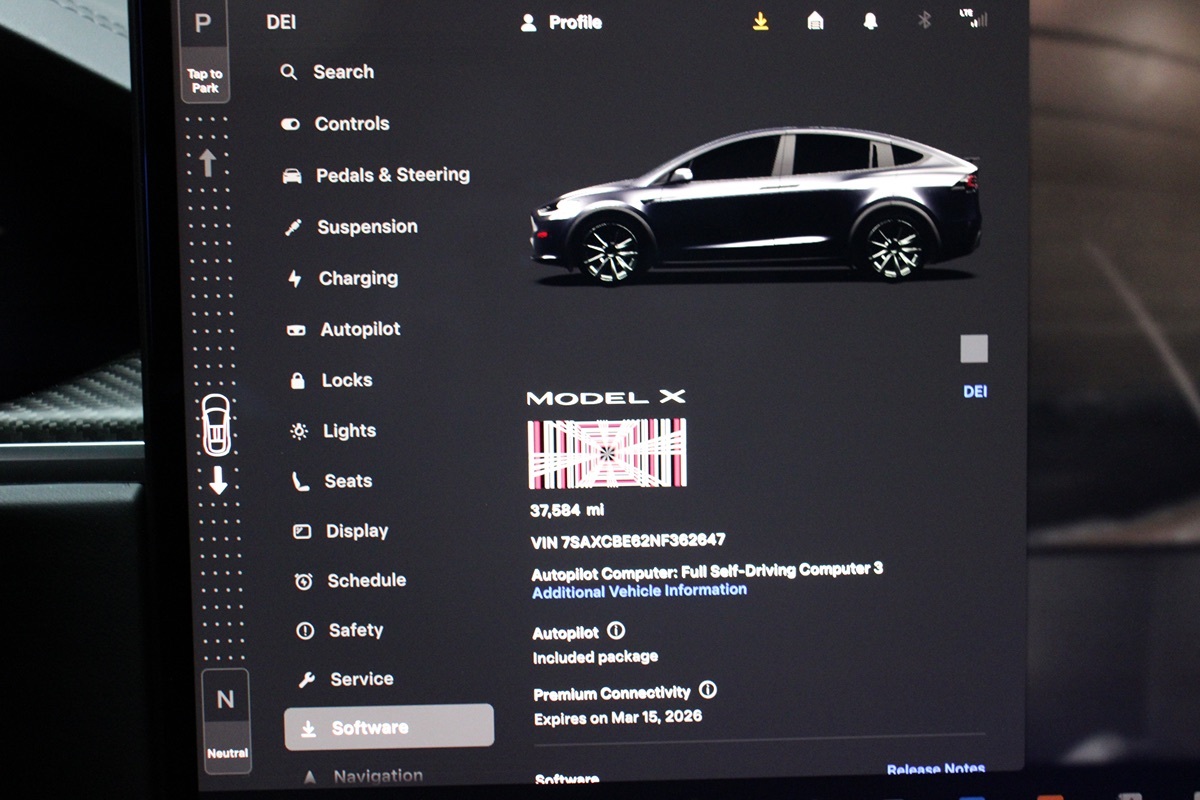Viewport: 1200px width, 800px height.
Task: Tap the Safety alert icon
Action: pyautogui.click(x=305, y=631)
